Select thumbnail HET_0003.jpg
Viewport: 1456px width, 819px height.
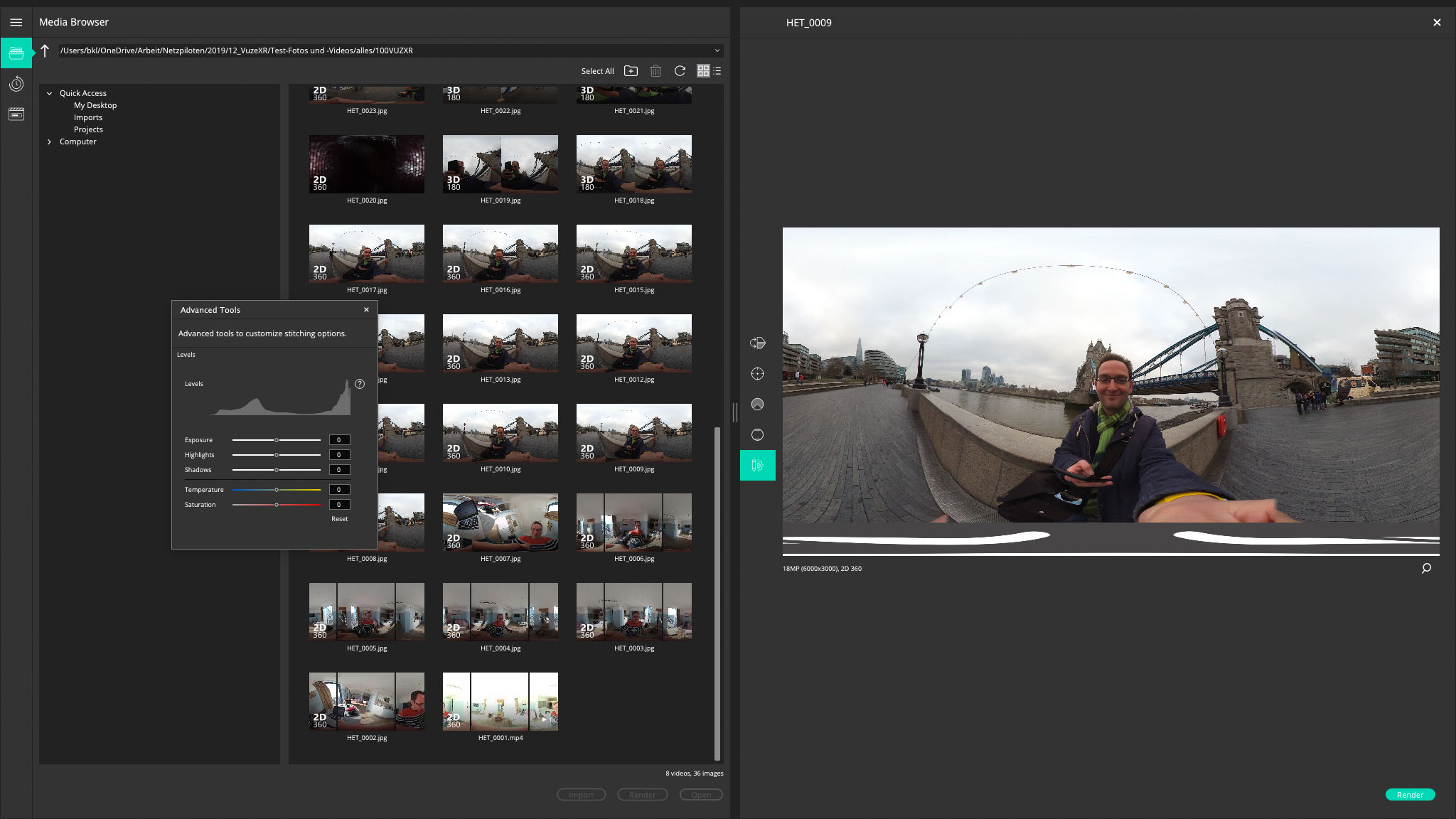[634, 612]
